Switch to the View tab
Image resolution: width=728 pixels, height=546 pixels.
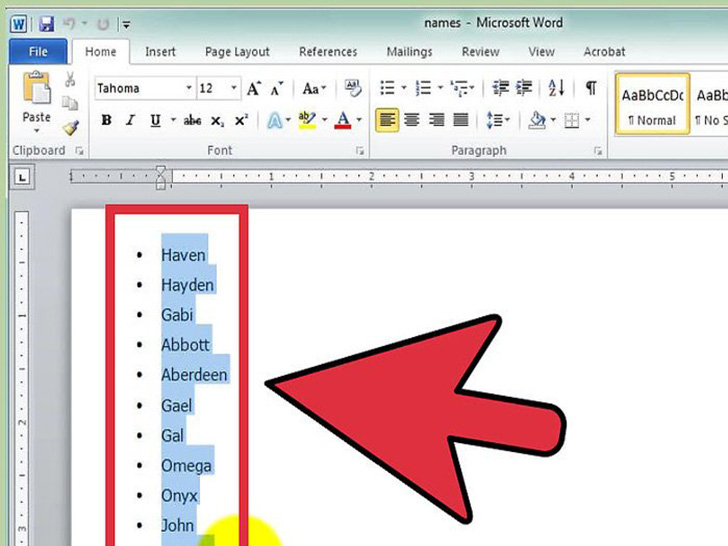pyautogui.click(x=541, y=52)
